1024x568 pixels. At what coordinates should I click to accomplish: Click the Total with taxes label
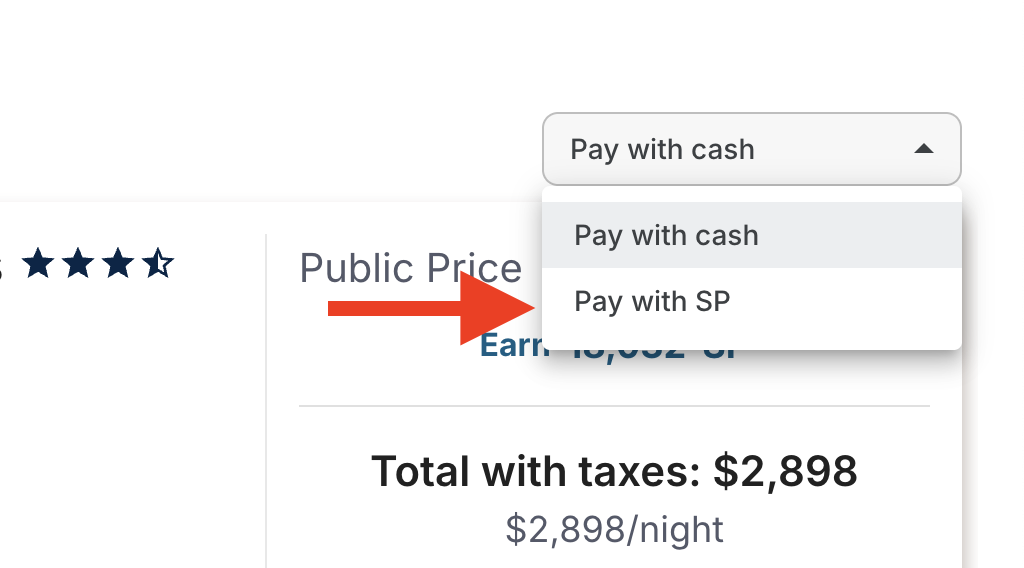point(536,471)
